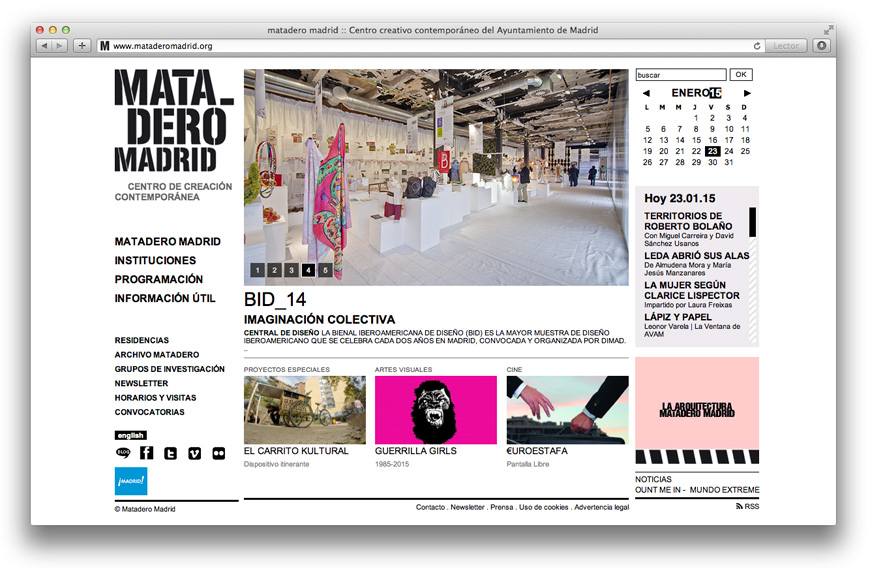Open Territorios de Roberto Bolaño event
The image size is (870, 569).
point(688,221)
